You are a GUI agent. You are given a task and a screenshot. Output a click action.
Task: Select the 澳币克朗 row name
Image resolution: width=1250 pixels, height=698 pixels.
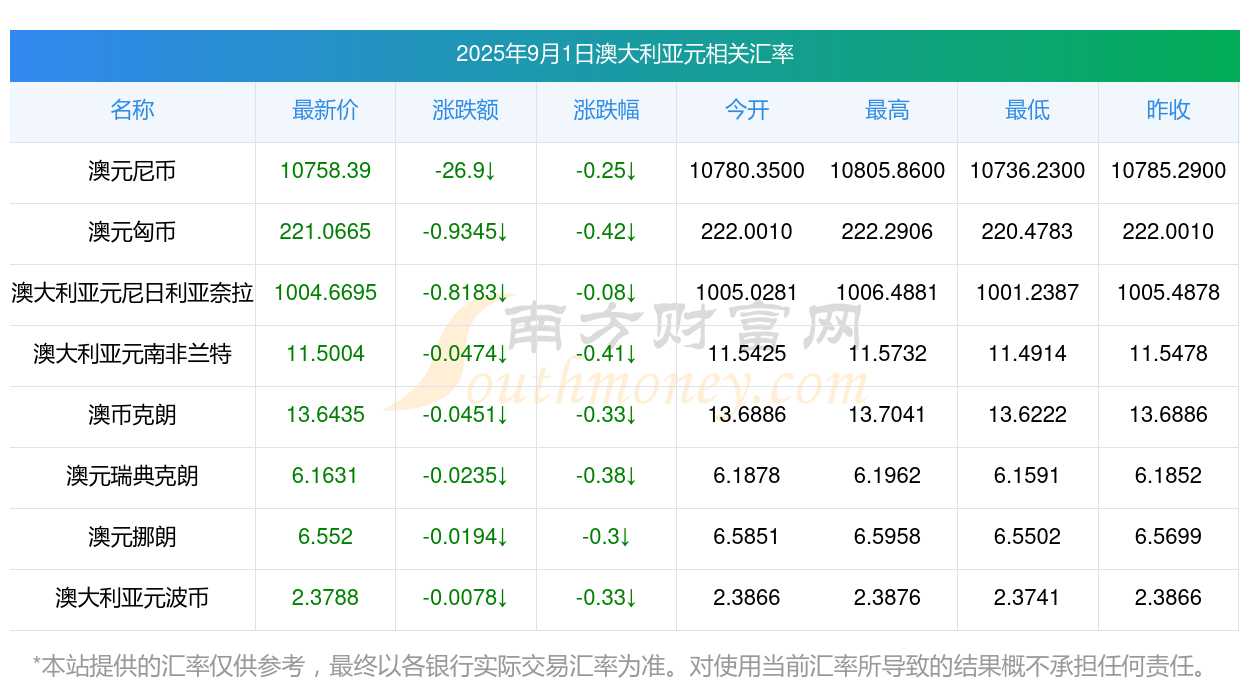132,415
